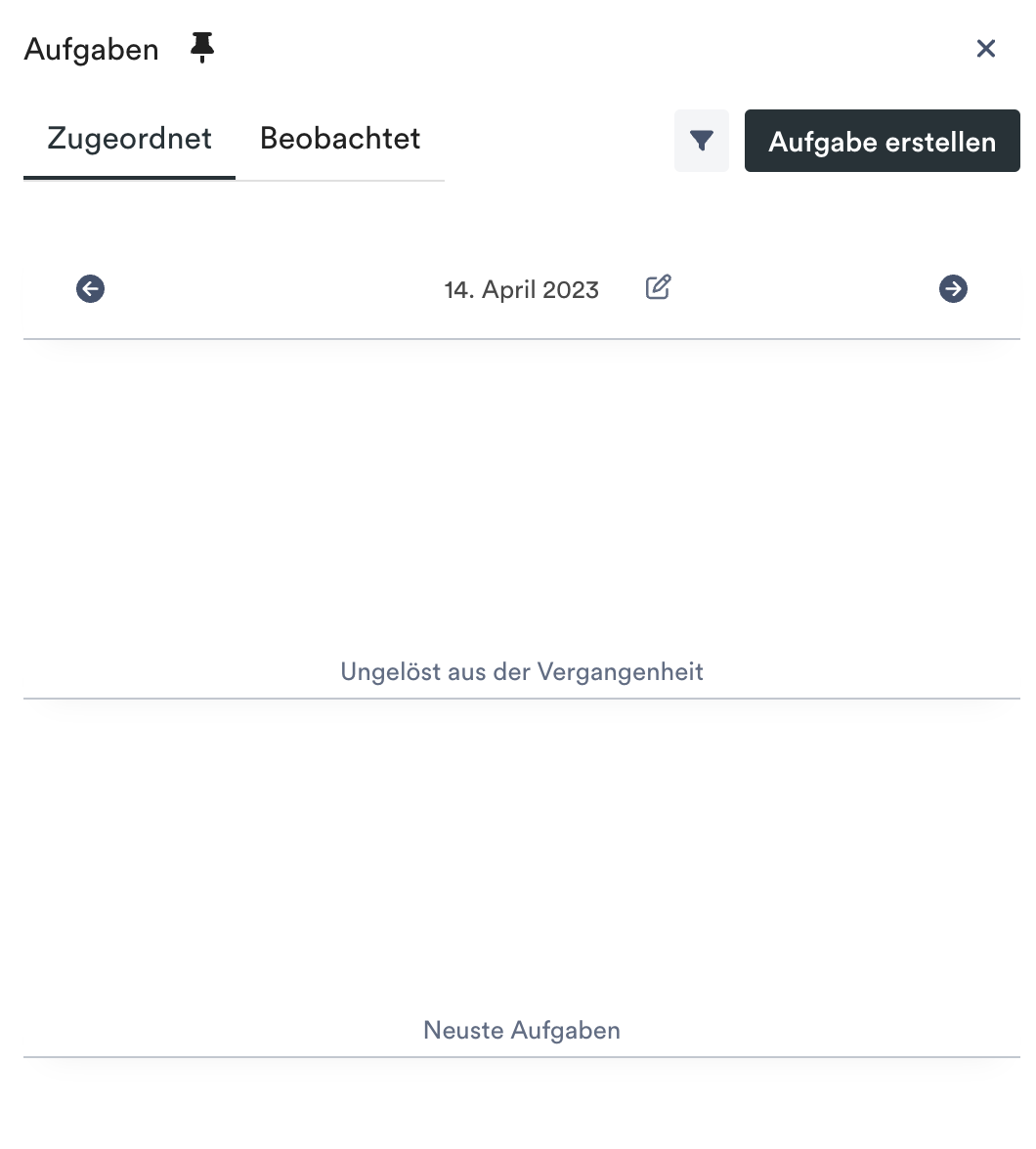Click the Aufgabe erstellen button
This screenshot has height=1149, width=1036.
[x=882, y=141]
